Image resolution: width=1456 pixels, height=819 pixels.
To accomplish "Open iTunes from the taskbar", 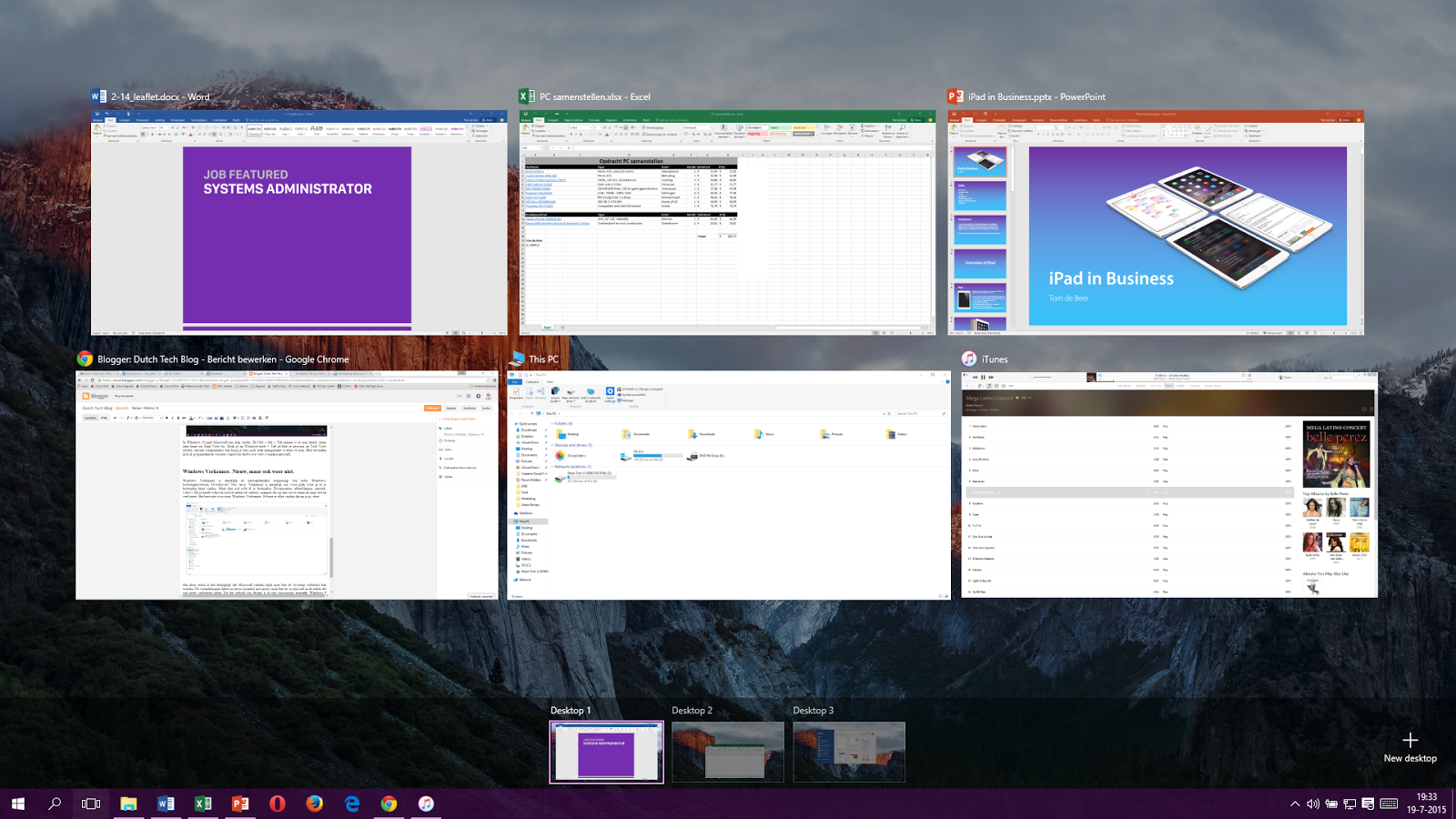I will pyautogui.click(x=424, y=804).
